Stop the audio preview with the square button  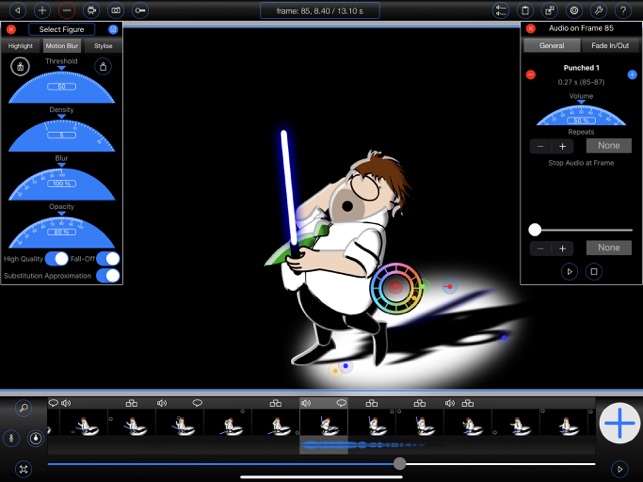594,272
